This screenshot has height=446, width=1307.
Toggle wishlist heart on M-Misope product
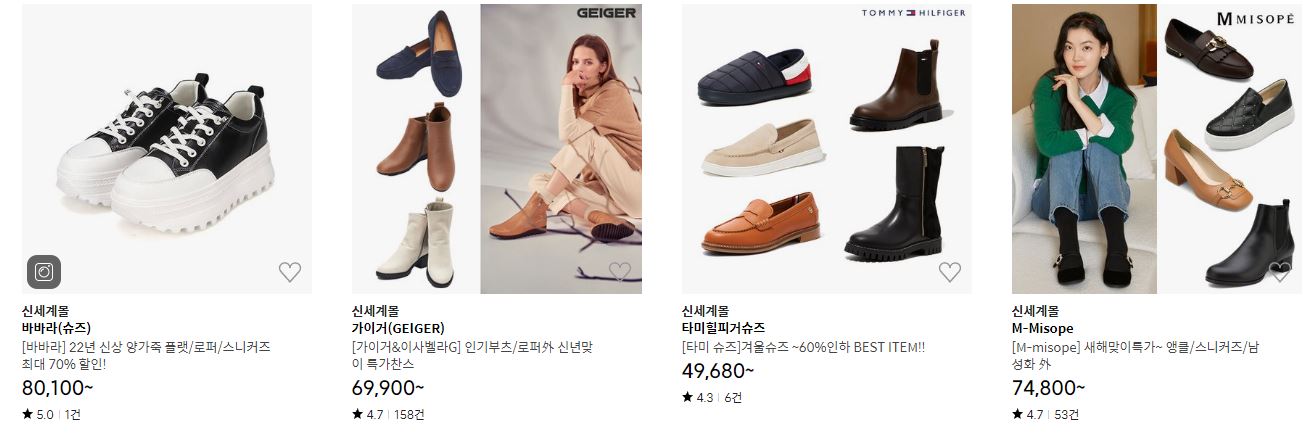[x=1280, y=271]
